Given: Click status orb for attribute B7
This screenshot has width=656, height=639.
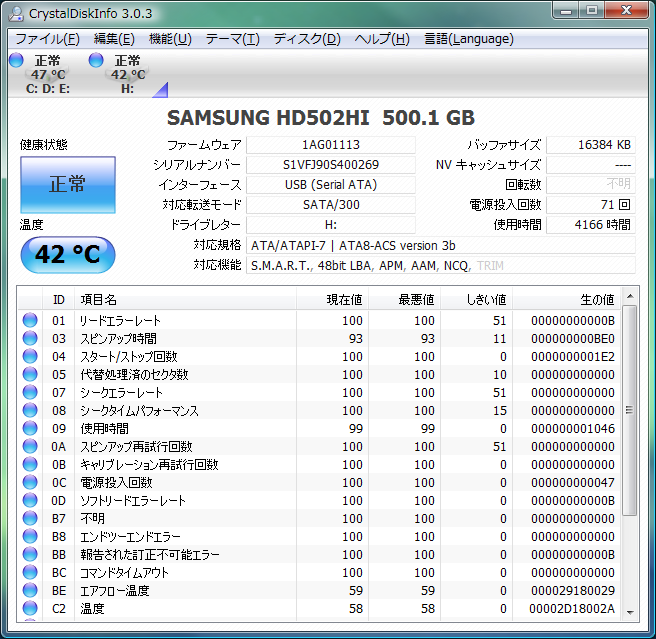Looking at the screenshot, I should point(30,518).
